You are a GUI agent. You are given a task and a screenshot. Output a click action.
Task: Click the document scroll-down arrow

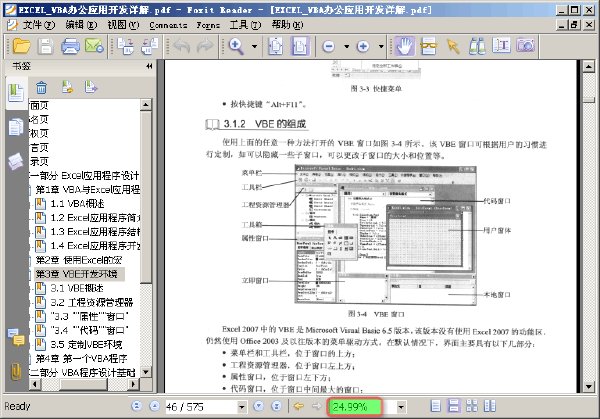pyautogui.click(x=589, y=386)
